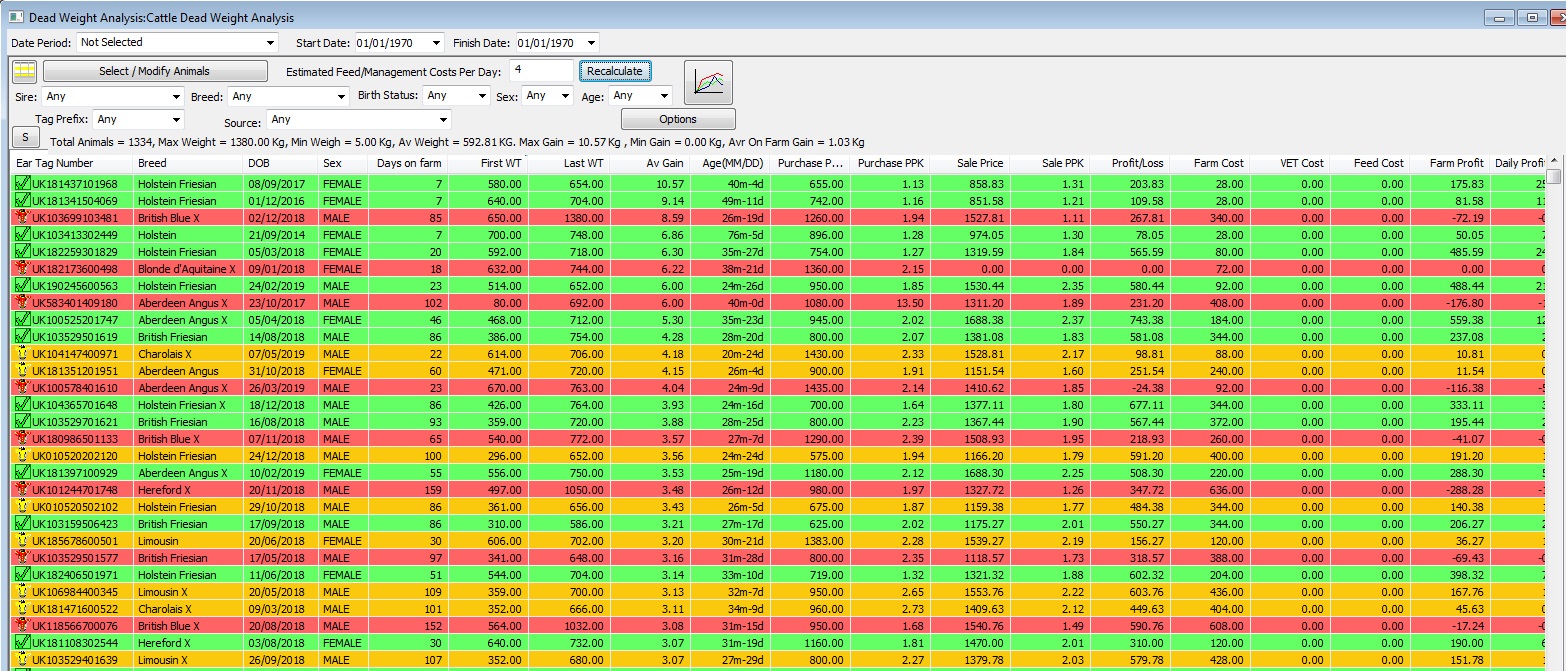
Task: Click green check icon for UK190245600563
Action: coord(22,286)
